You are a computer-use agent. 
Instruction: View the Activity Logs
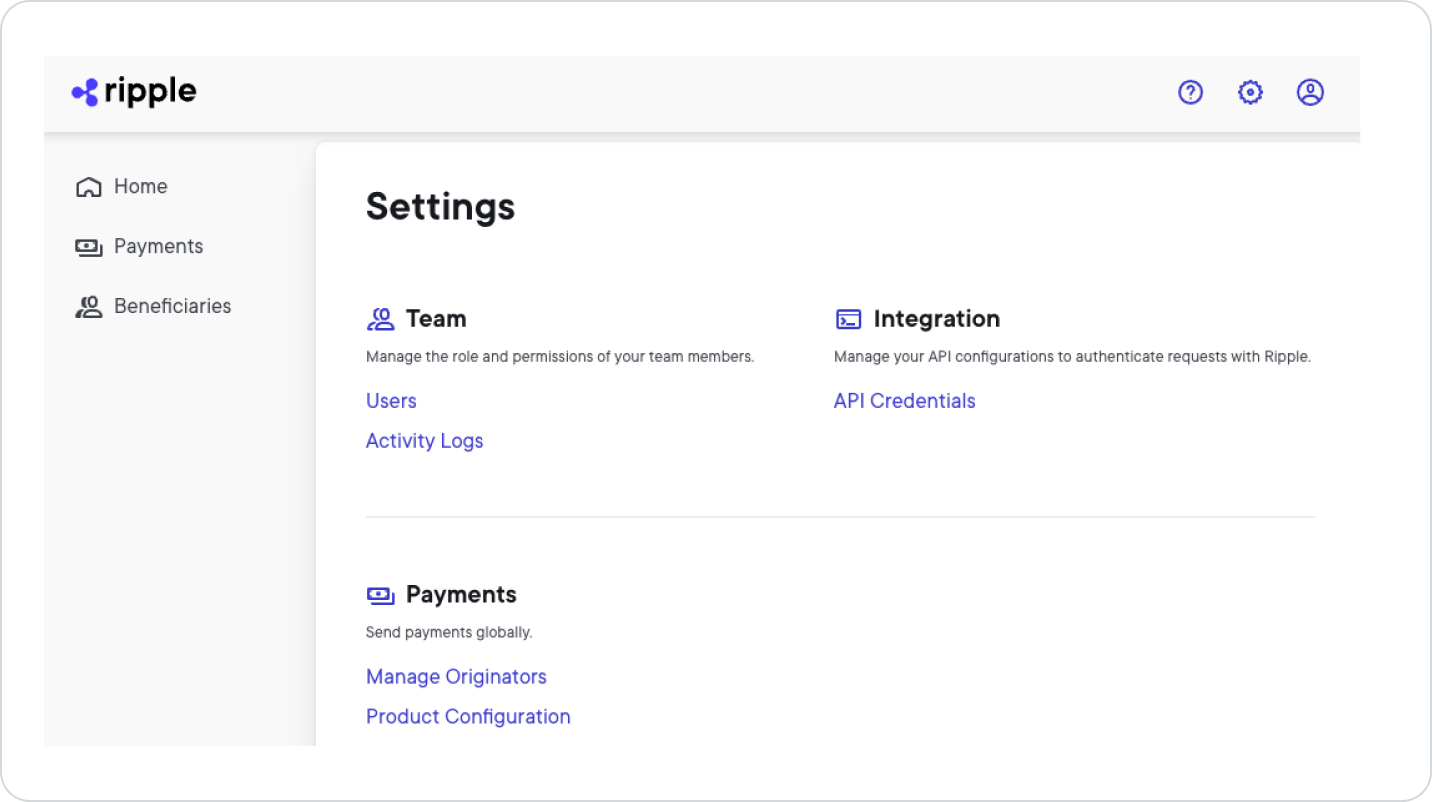pos(424,440)
